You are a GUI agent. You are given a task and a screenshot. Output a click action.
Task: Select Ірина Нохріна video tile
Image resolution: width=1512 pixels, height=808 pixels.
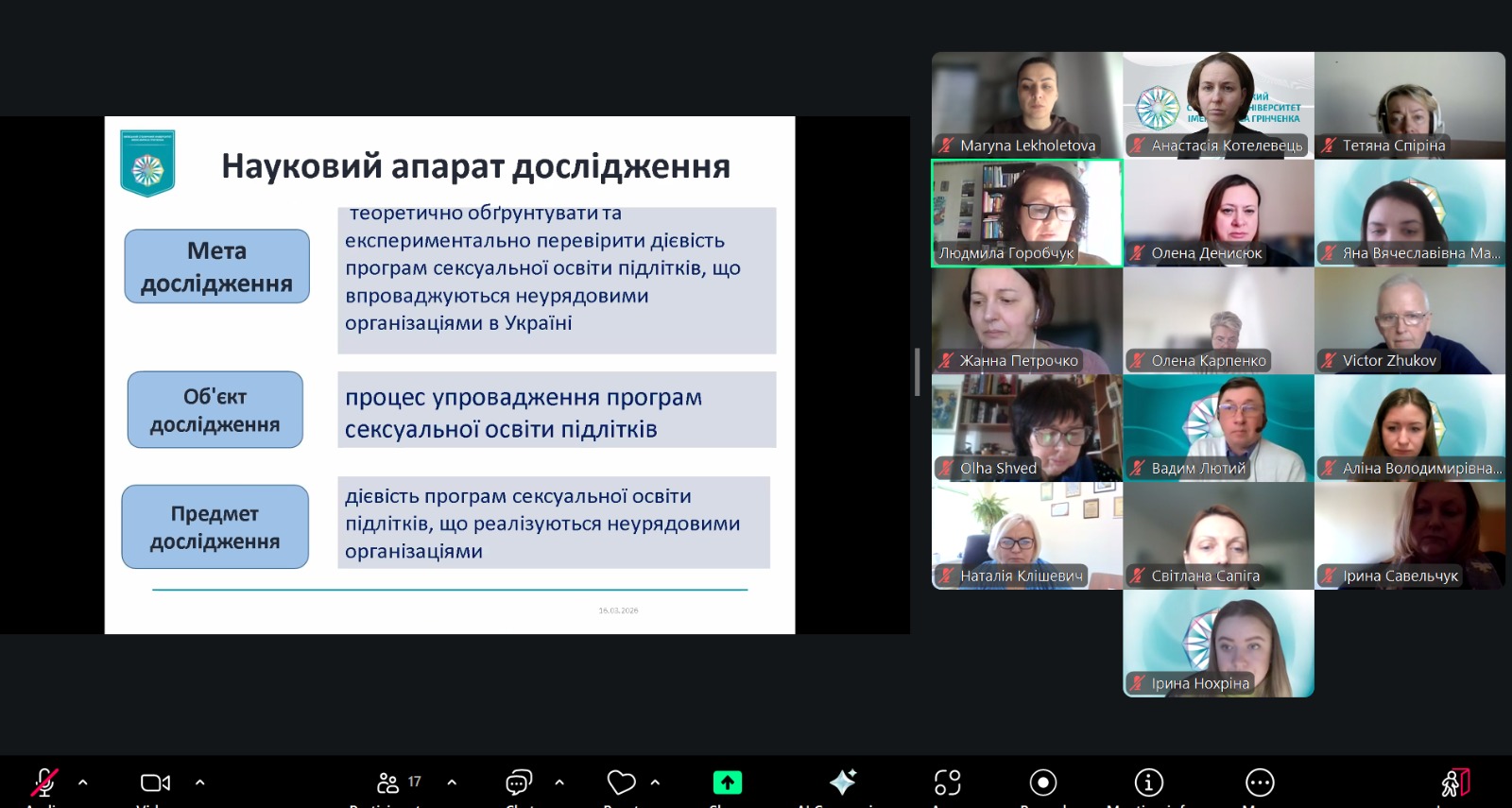[x=1218, y=644]
